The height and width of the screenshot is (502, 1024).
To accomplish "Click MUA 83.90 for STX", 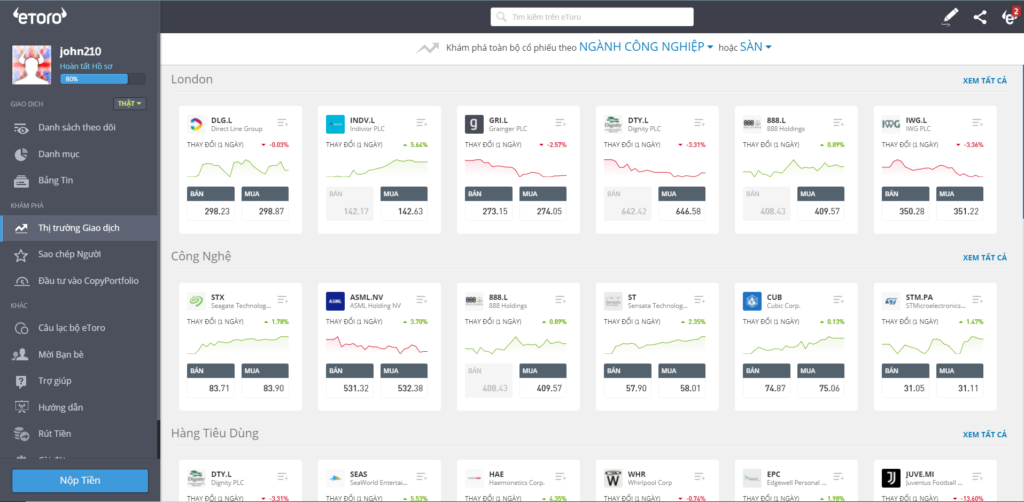I will click(265, 380).
